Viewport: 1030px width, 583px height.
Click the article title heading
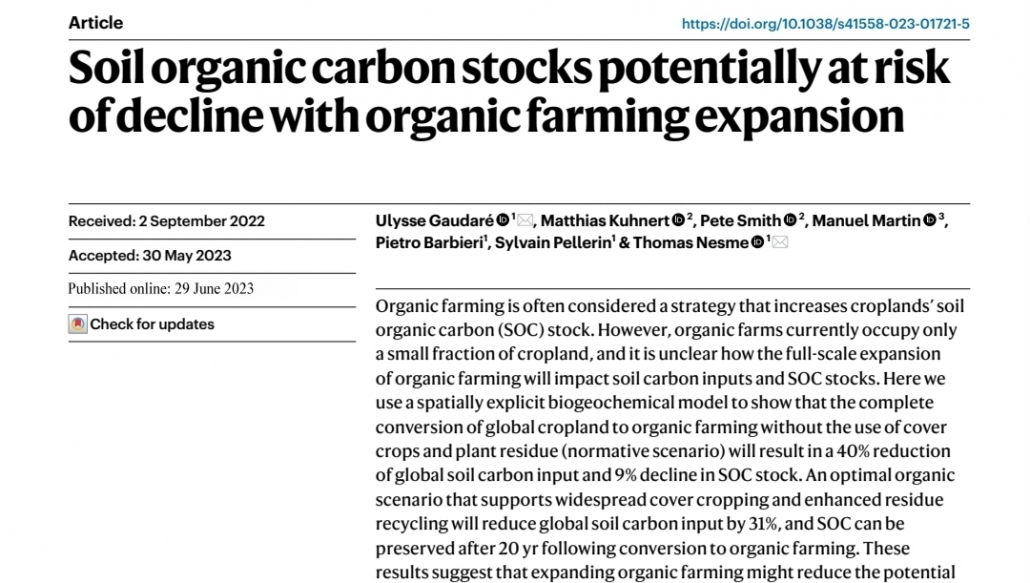point(509,91)
